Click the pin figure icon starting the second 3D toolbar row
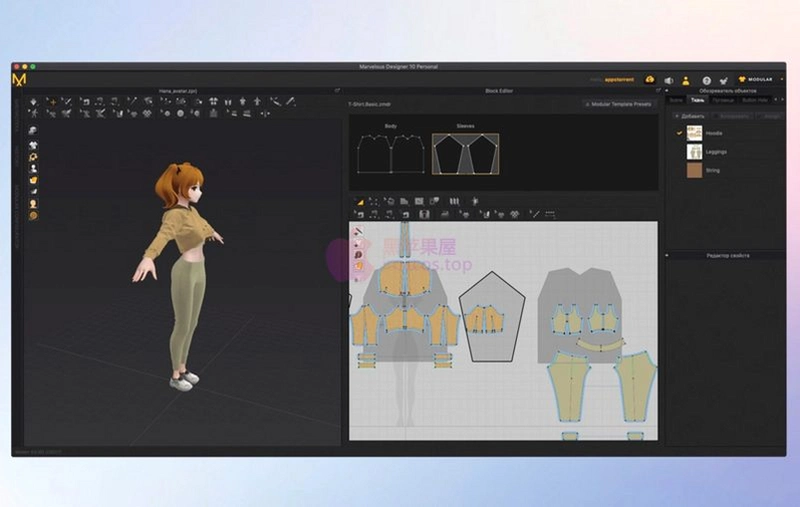 pyautogui.click(x=34, y=113)
